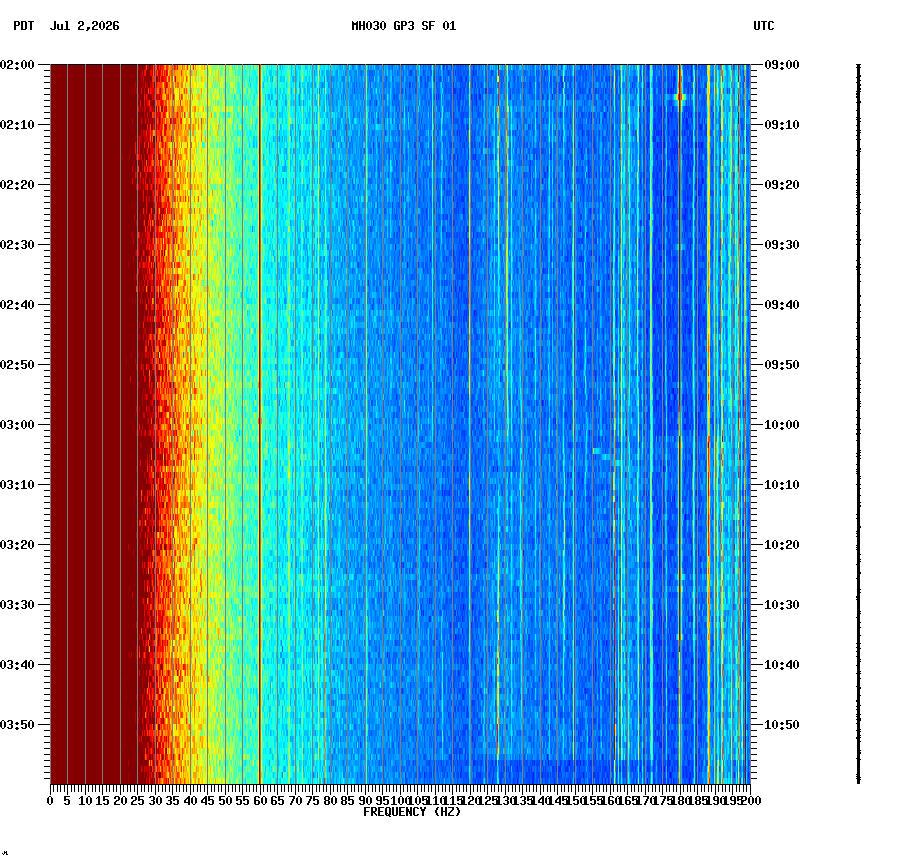Click the 'FREQUENCY (HZ)' axis title
Image resolution: width=902 pixels, height=864 pixels.
(412, 812)
